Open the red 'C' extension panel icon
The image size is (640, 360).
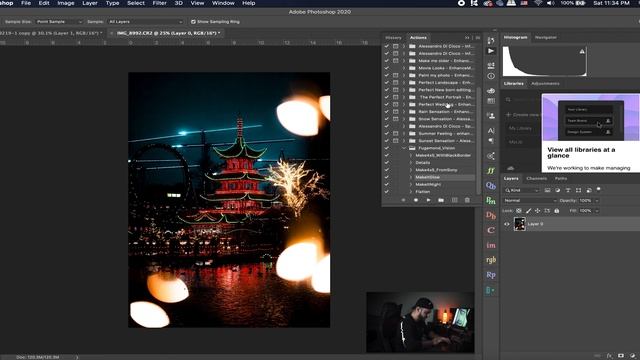point(491,230)
